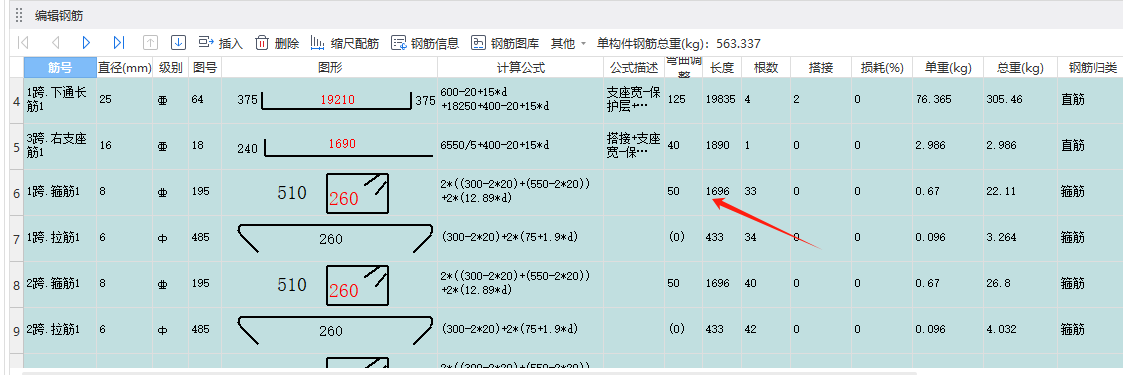This screenshot has height=375, width=1123.
Task: Select the 直径(mm) column header
Action: click(x=125, y=67)
